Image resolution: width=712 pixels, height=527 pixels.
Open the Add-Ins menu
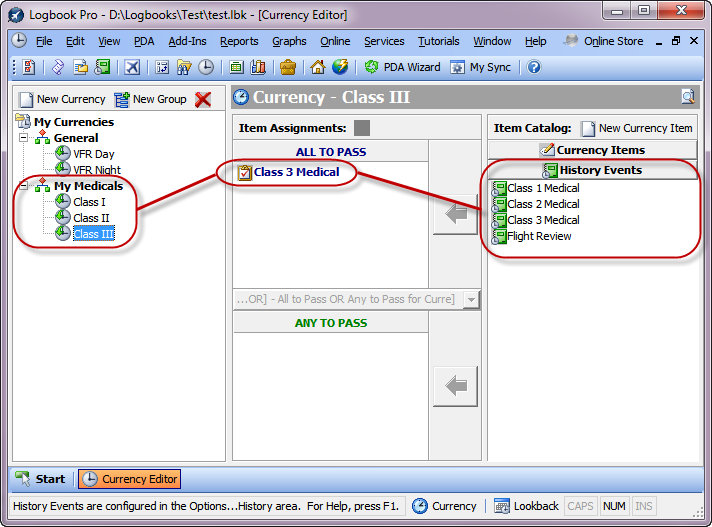tap(187, 41)
